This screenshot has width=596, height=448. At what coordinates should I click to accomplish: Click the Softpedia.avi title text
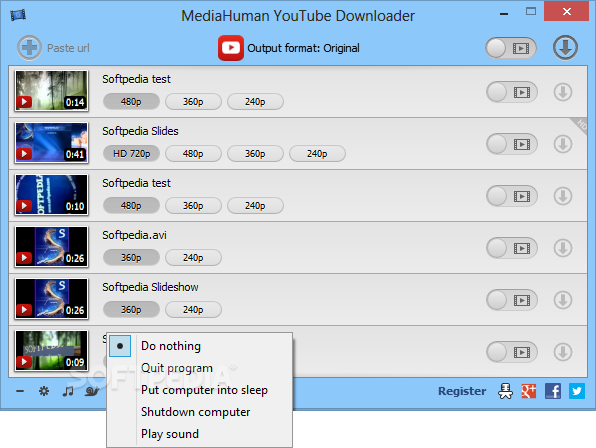point(135,235)
